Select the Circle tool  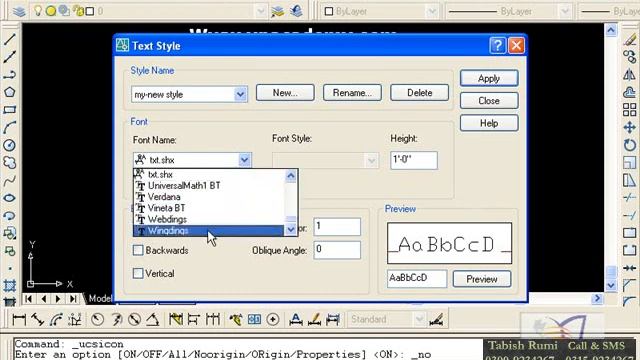click(x=9, y=145)
